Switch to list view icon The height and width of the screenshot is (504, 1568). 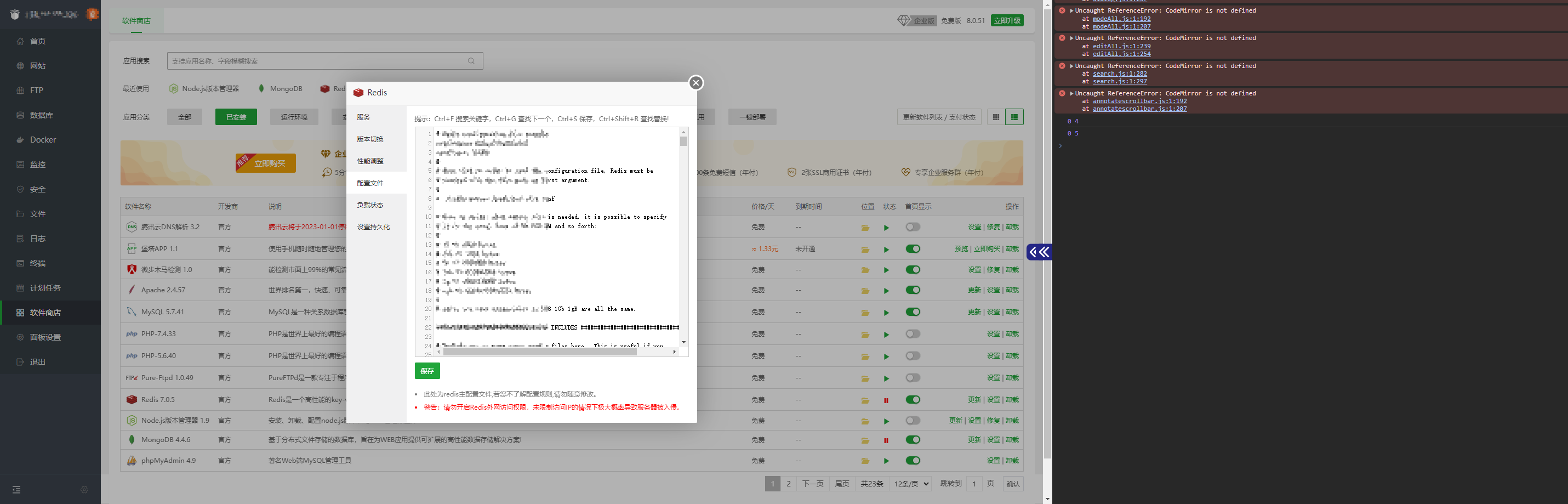pos(1014,117)
